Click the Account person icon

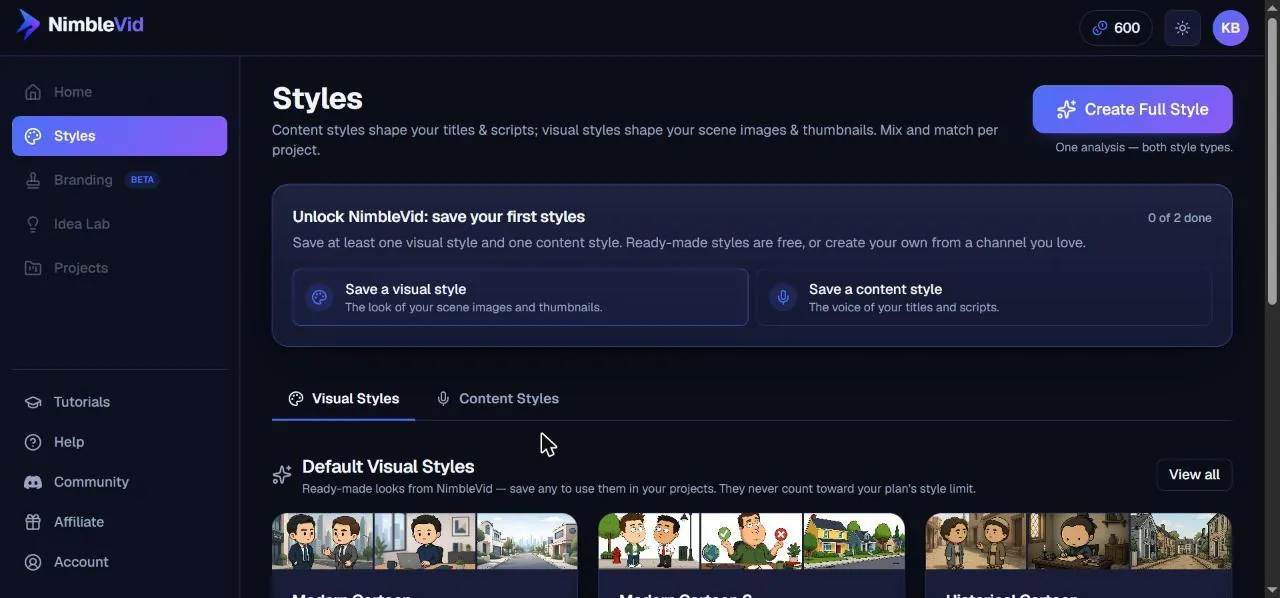point(33,562)
